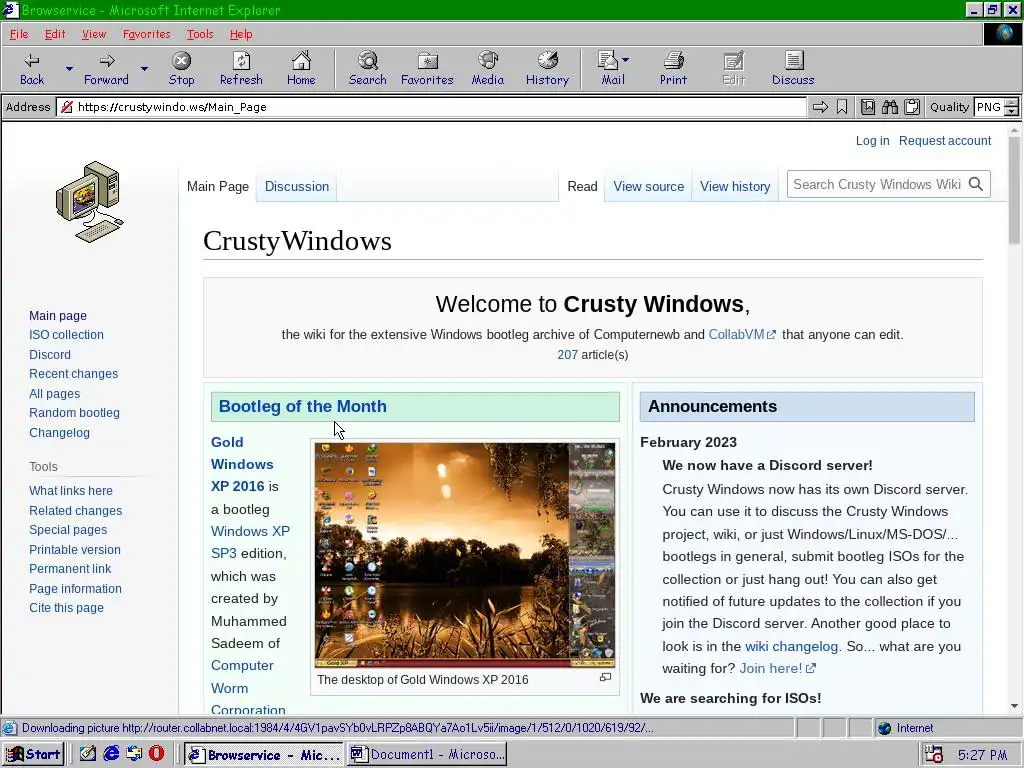This screenshot has width=1024, height=768.
Task: Click the wiki changelog link
Action: (791, 646)
